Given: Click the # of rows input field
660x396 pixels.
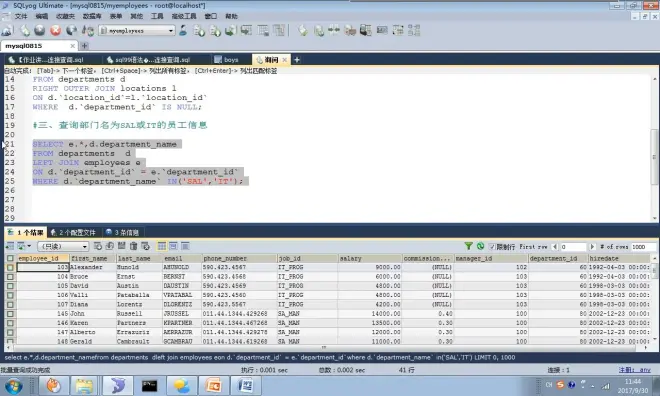Looking at the screenshot, I should pyautogui.click(x=643, y=247).
